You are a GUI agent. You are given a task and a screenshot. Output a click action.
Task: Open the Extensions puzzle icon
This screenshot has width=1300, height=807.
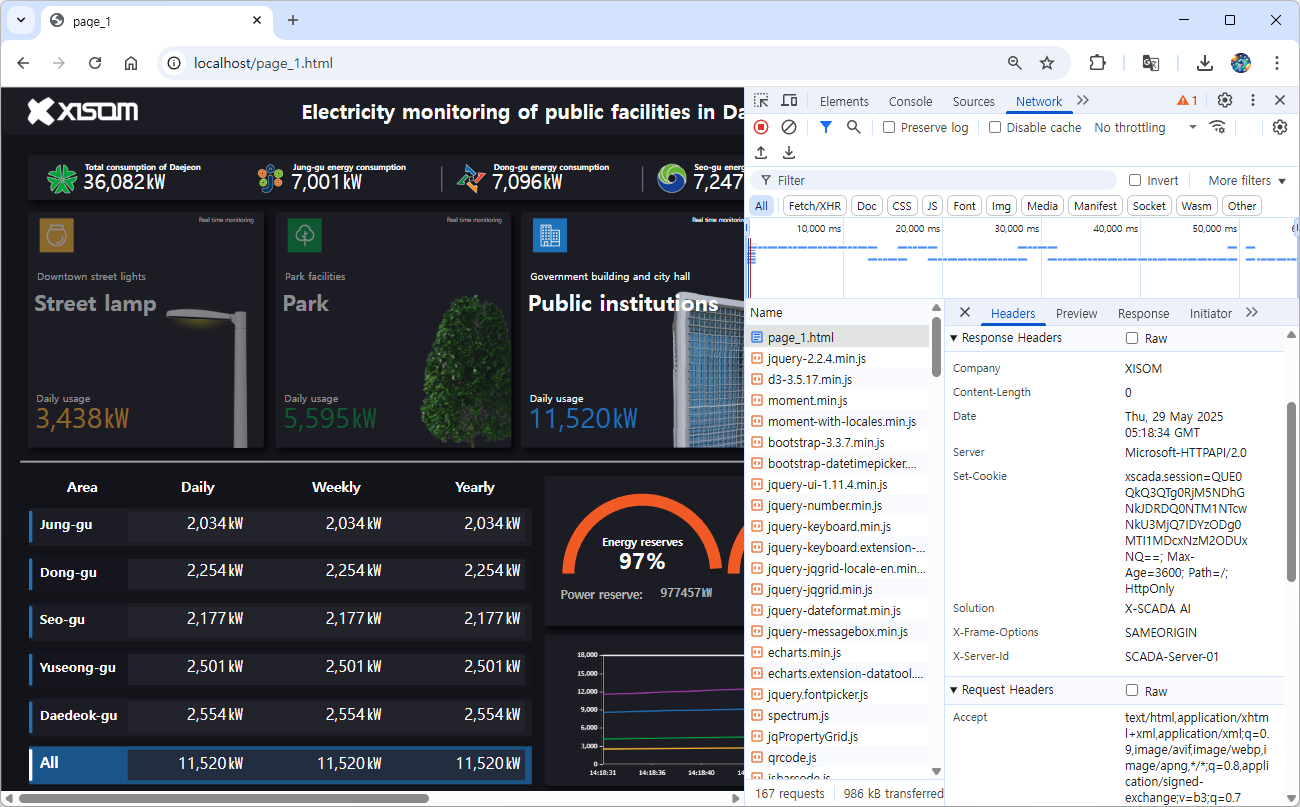coord(1097,63)
